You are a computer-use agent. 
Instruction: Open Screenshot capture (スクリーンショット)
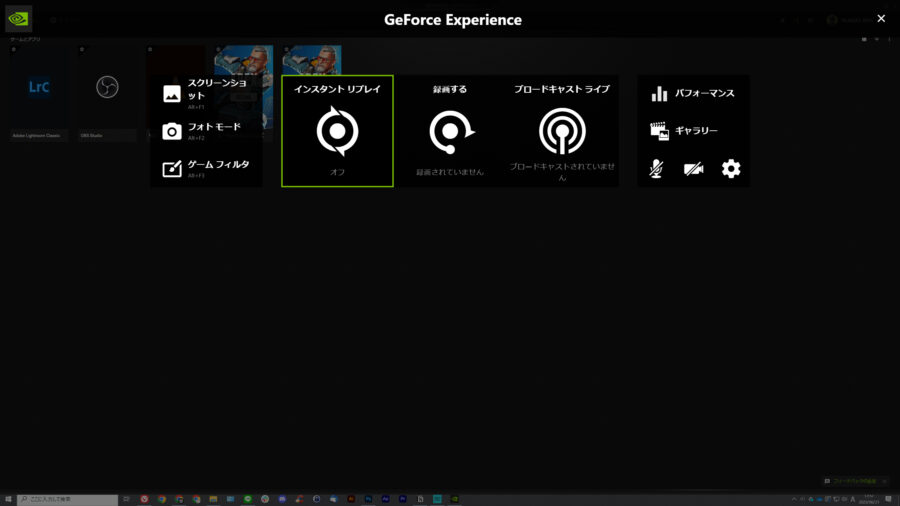[x=205, y=93]
